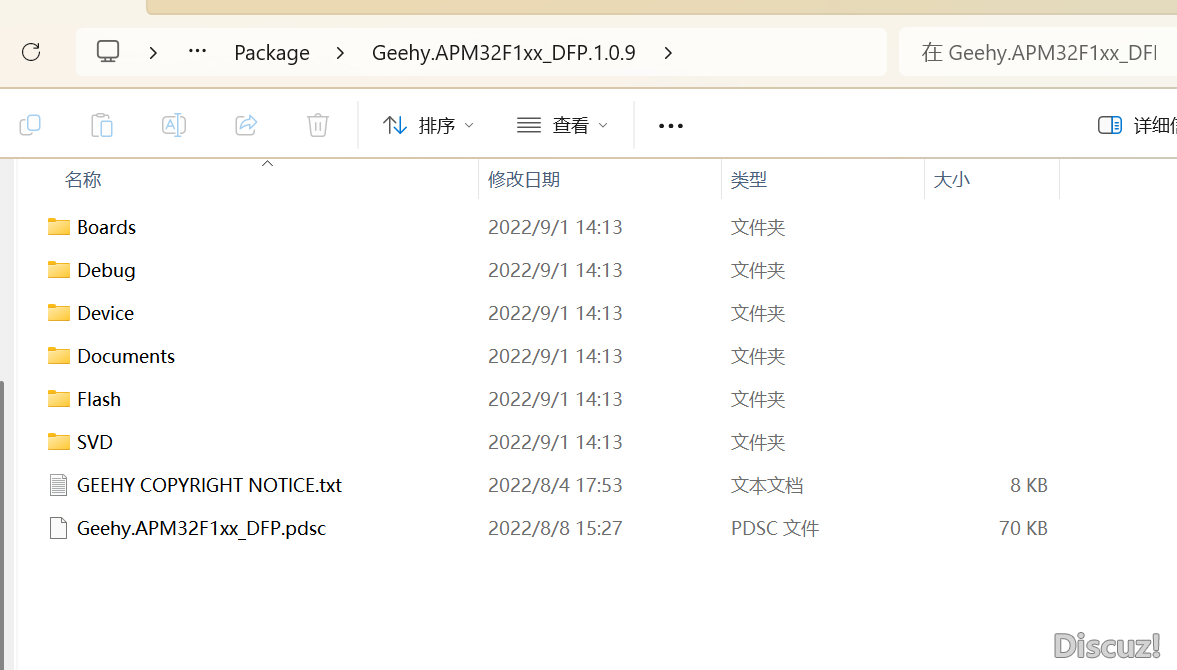Click the Debug folder icon
1177x670 pixels.
pos(59,269)
